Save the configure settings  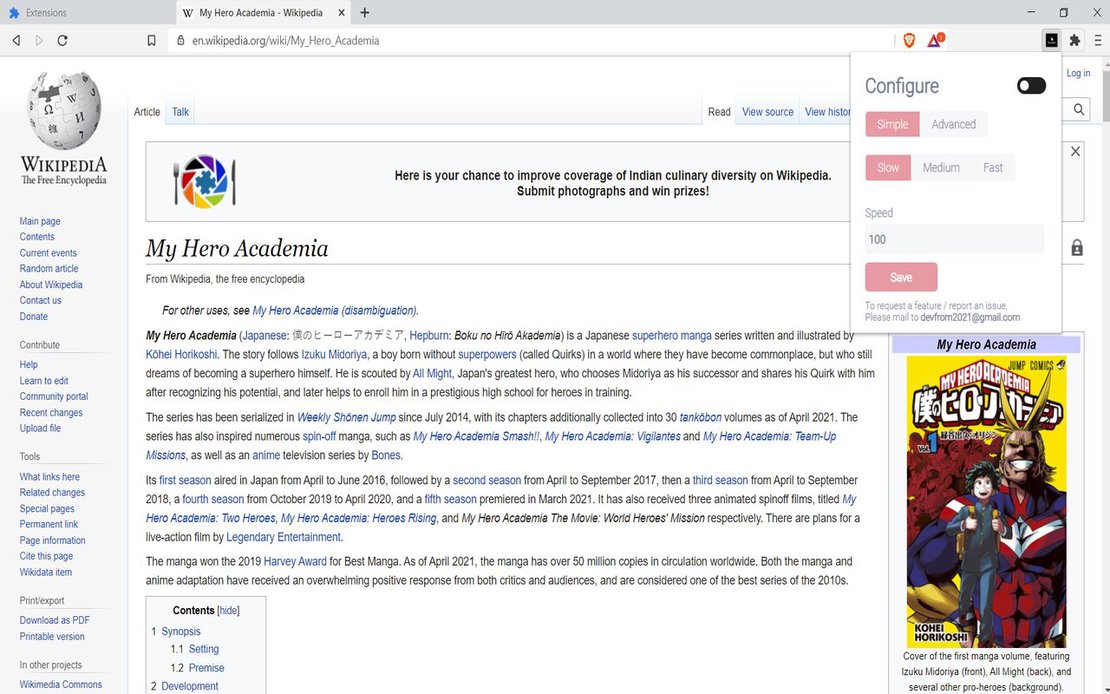(900, 277)
